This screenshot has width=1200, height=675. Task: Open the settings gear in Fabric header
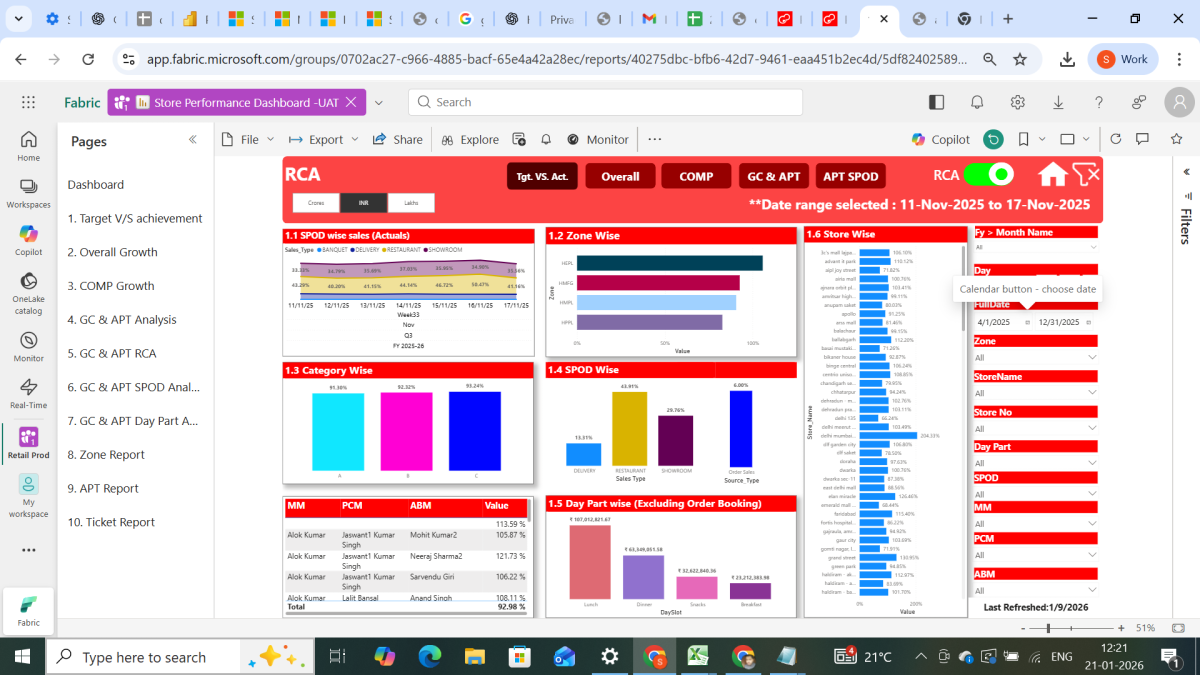pos(1017,102)
